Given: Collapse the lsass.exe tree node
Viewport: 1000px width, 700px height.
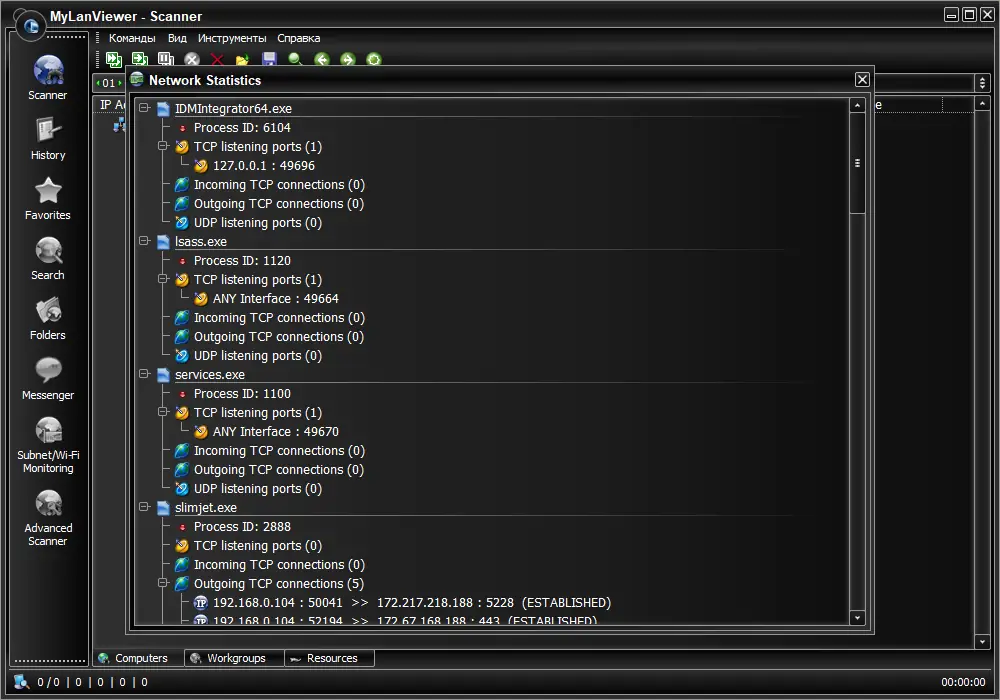Looking at the screenshot, I should [x=144, y=241].
